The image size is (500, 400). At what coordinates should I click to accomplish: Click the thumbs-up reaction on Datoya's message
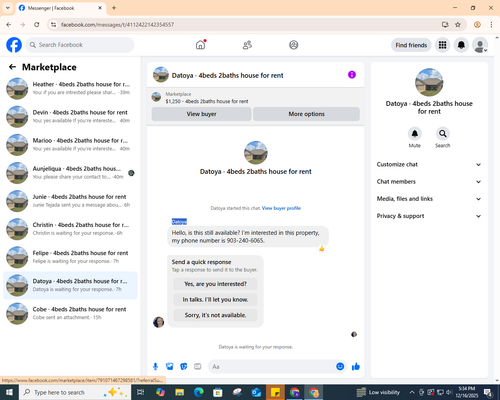pyautogui.click(x=322, y=248)
